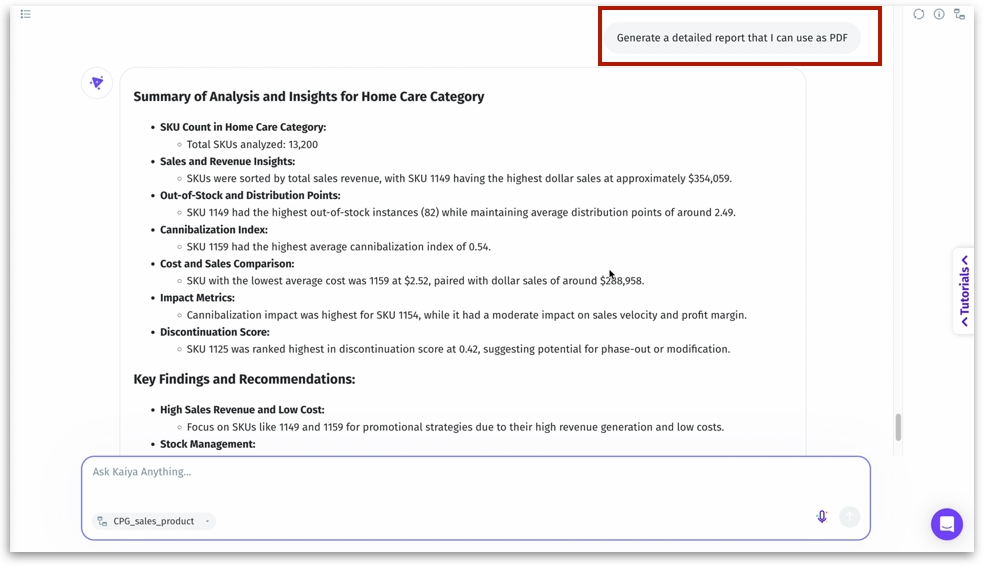Click the Kaiya assistant avatar icon
984x566 pixels.
97,83
